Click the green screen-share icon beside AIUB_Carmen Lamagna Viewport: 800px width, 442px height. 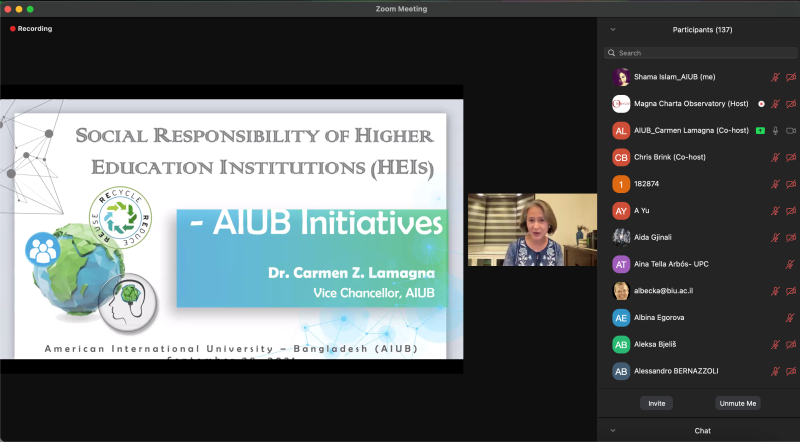pyautogui.click(x=760, y=130)
